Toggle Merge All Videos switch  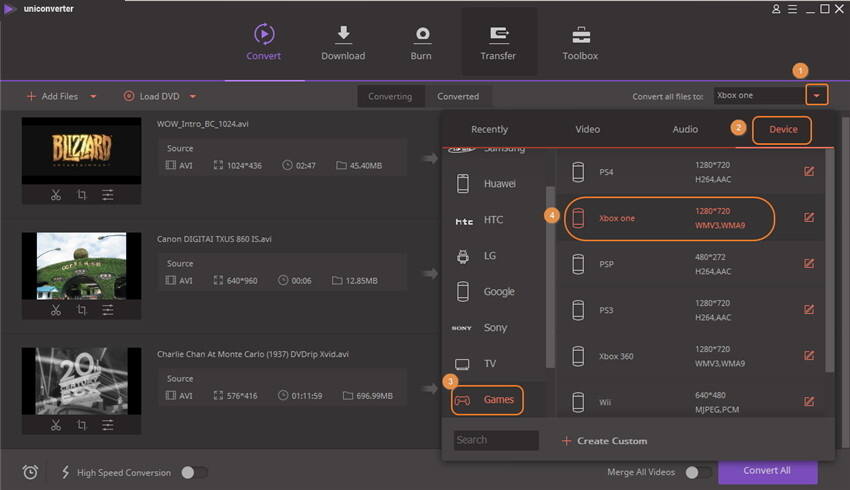point(698,473)
